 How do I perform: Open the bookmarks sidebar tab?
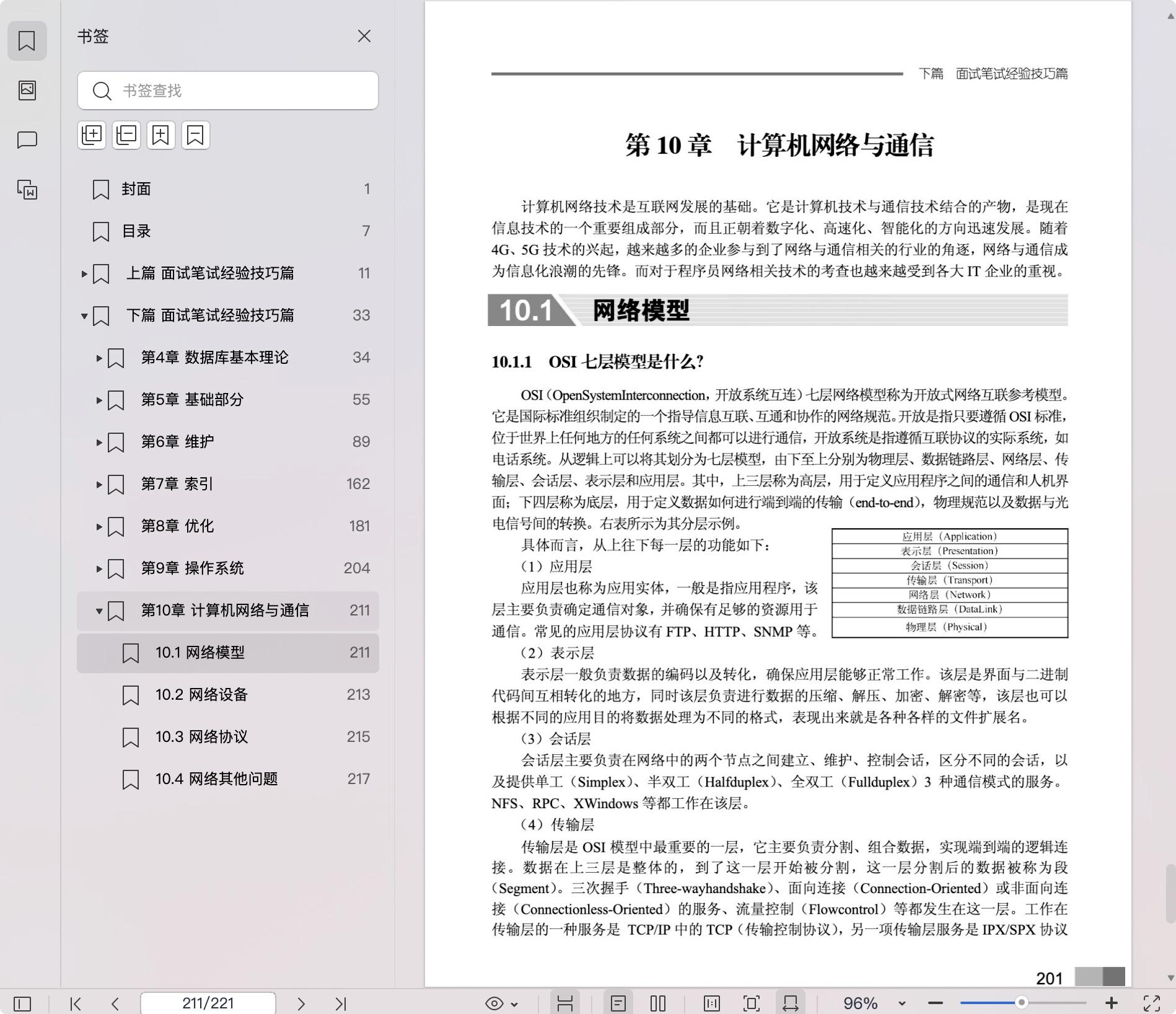pos(27,41)
